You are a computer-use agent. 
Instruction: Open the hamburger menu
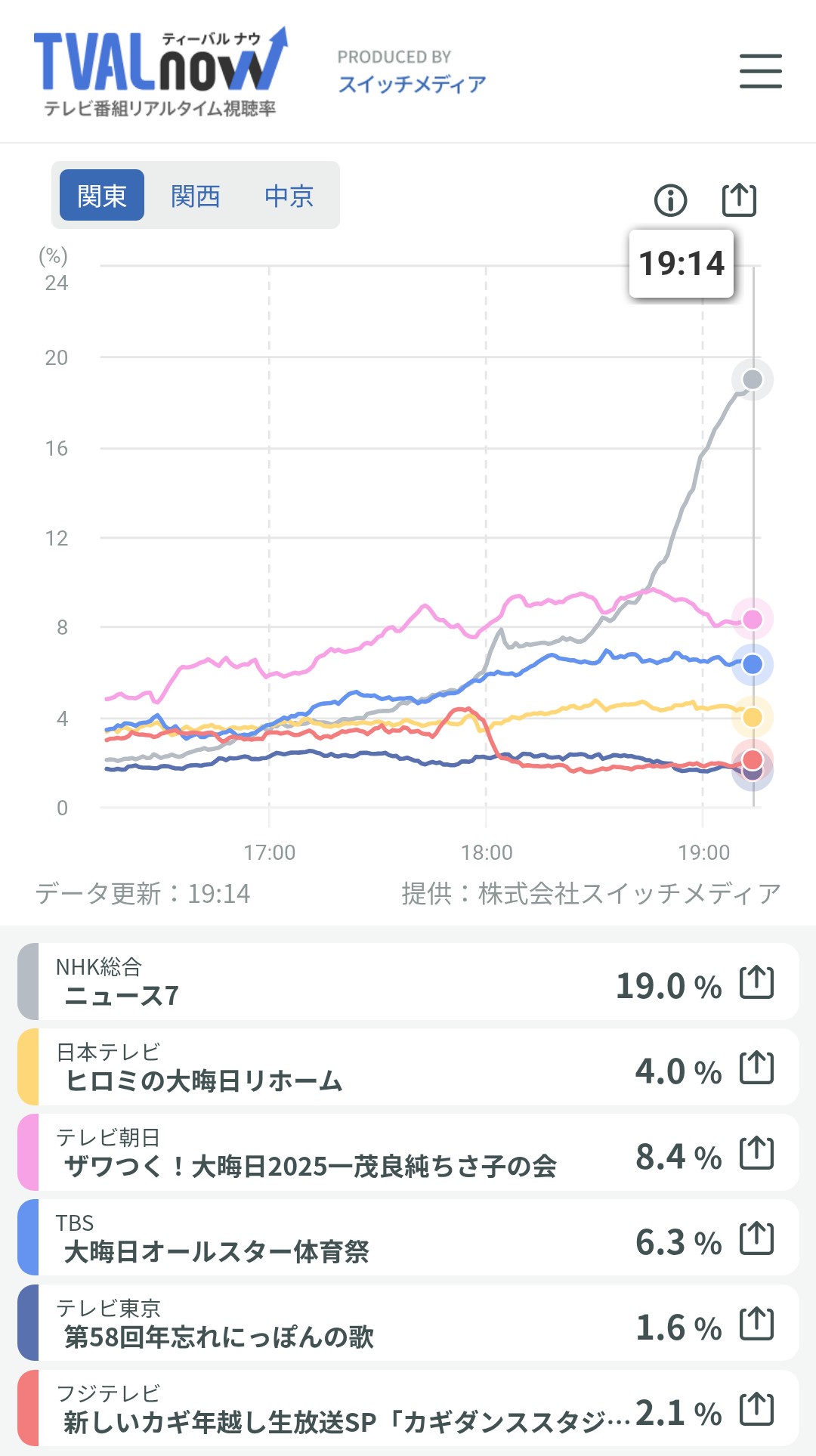(x=760, y=71)
